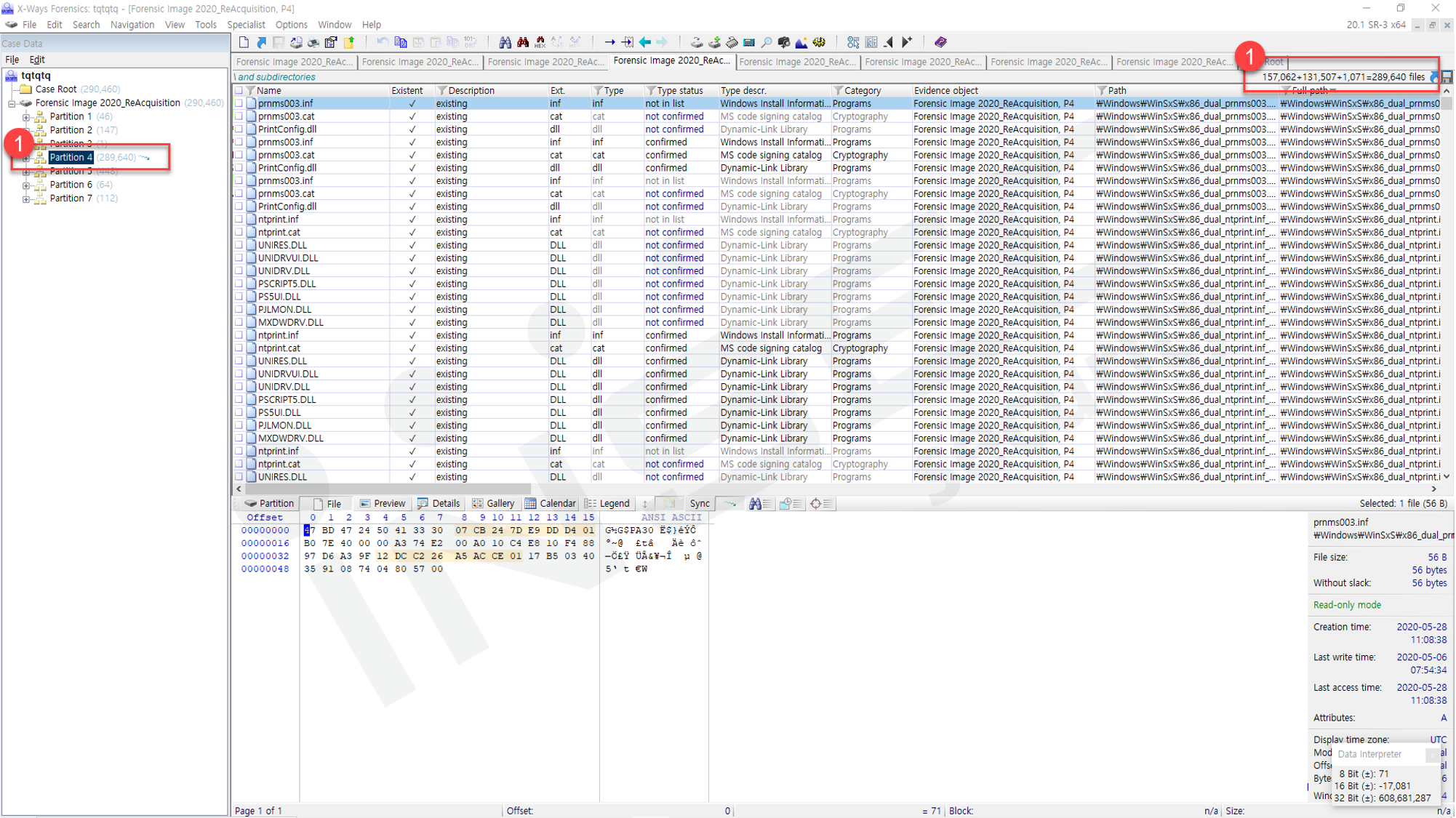Click the purple Help book icon
The image size is (1456, 818).
click(940, 42)
